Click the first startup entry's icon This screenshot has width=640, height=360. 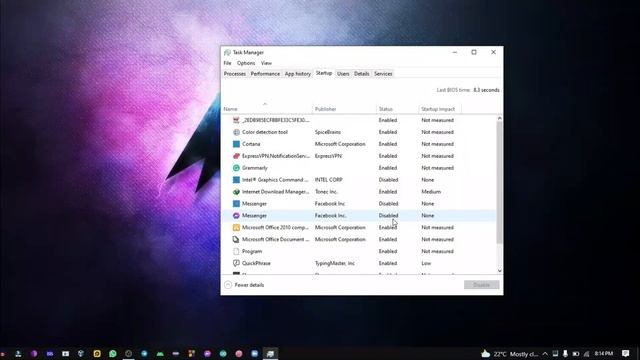click(236, 120)
